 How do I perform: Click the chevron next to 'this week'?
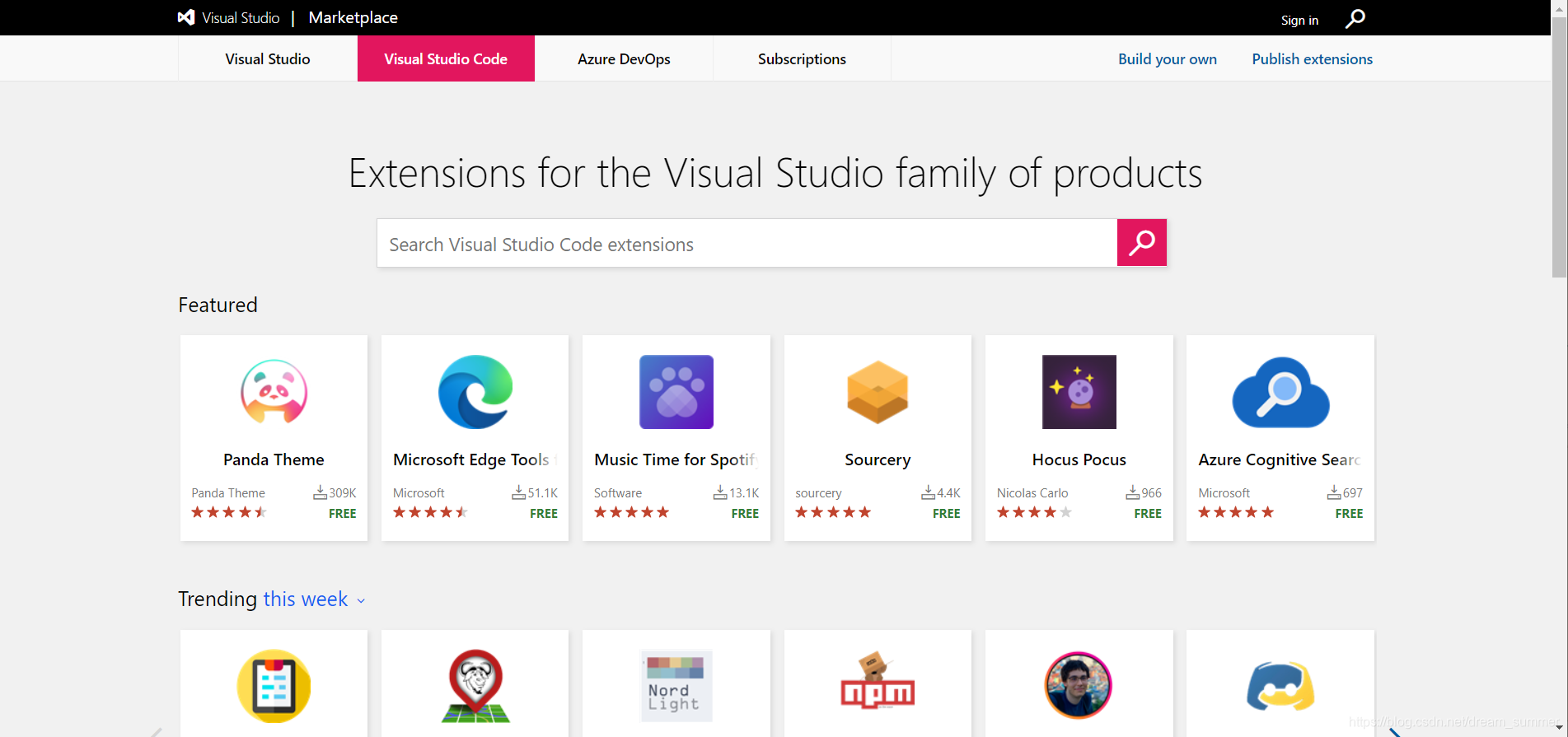tap(361, 601)
